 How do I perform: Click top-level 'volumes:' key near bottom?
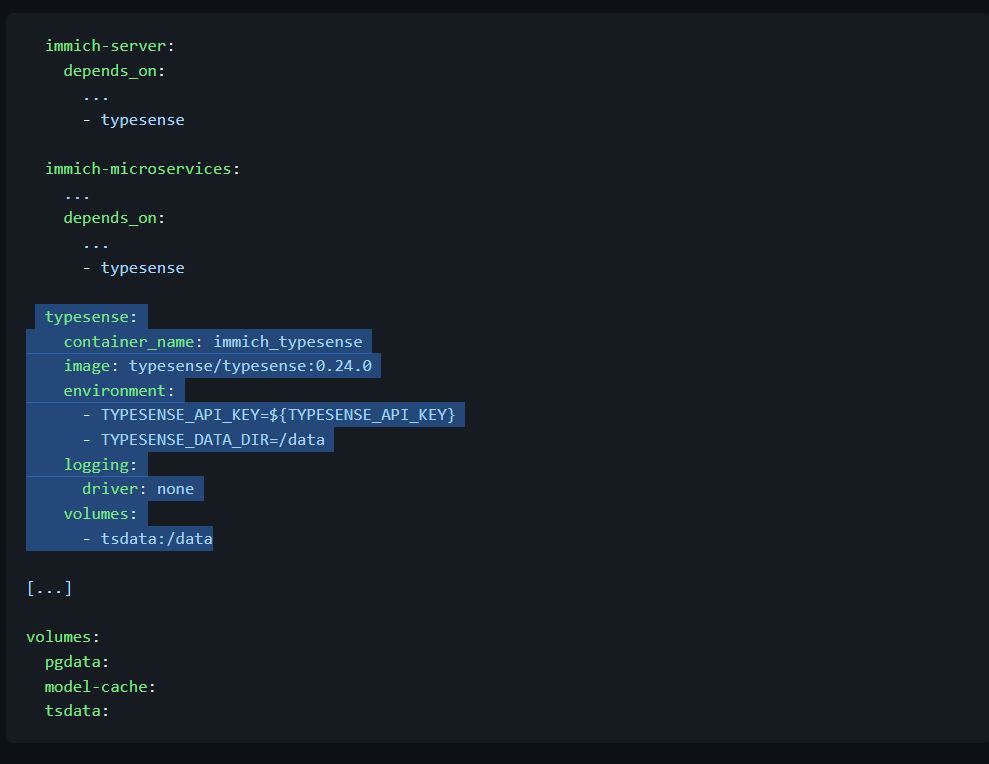pos(63,637)
